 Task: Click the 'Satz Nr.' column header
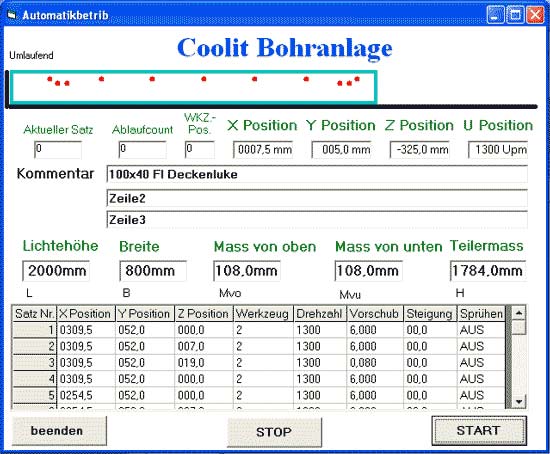34,314
